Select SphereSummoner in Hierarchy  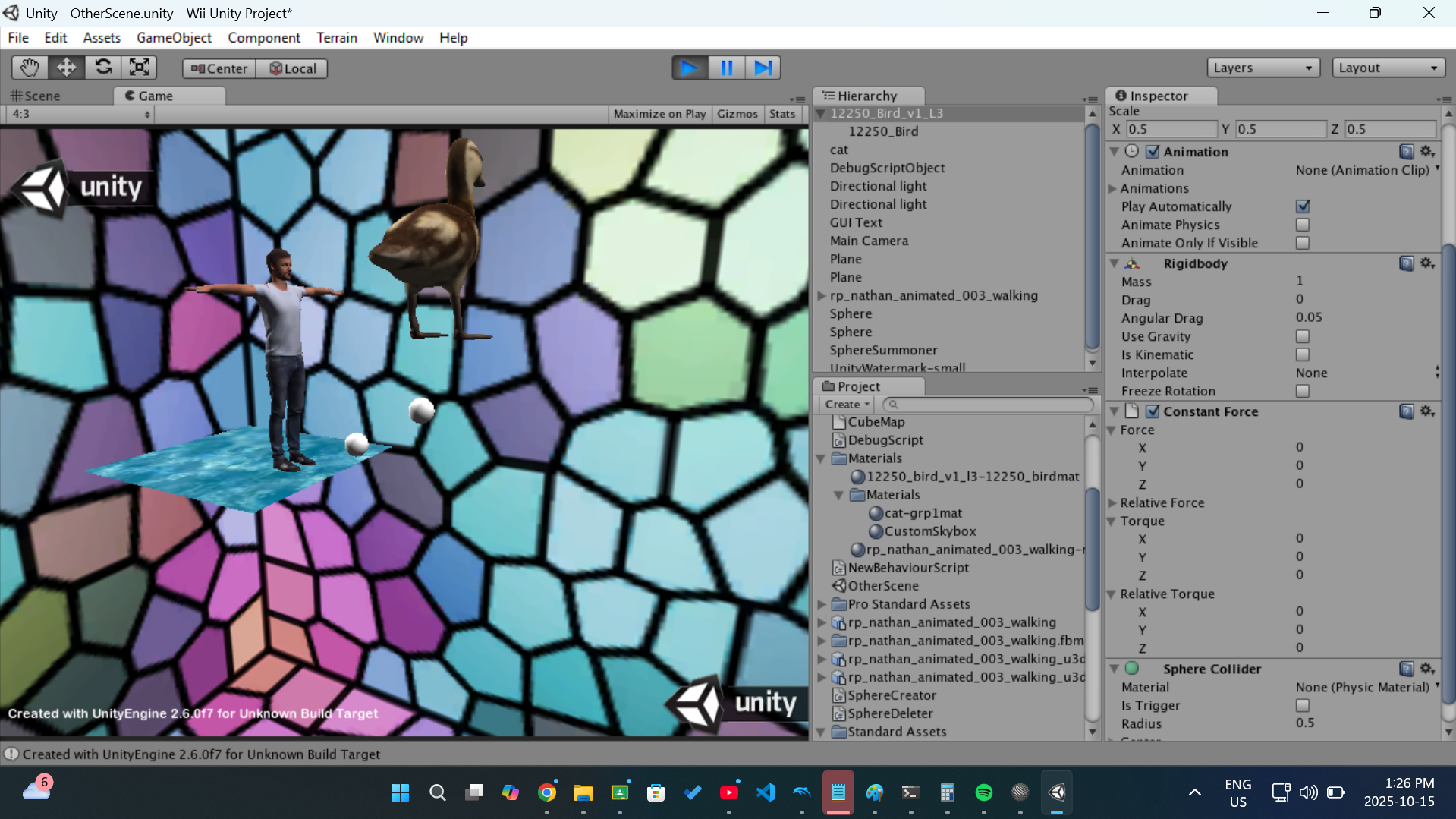pos(883,350)
